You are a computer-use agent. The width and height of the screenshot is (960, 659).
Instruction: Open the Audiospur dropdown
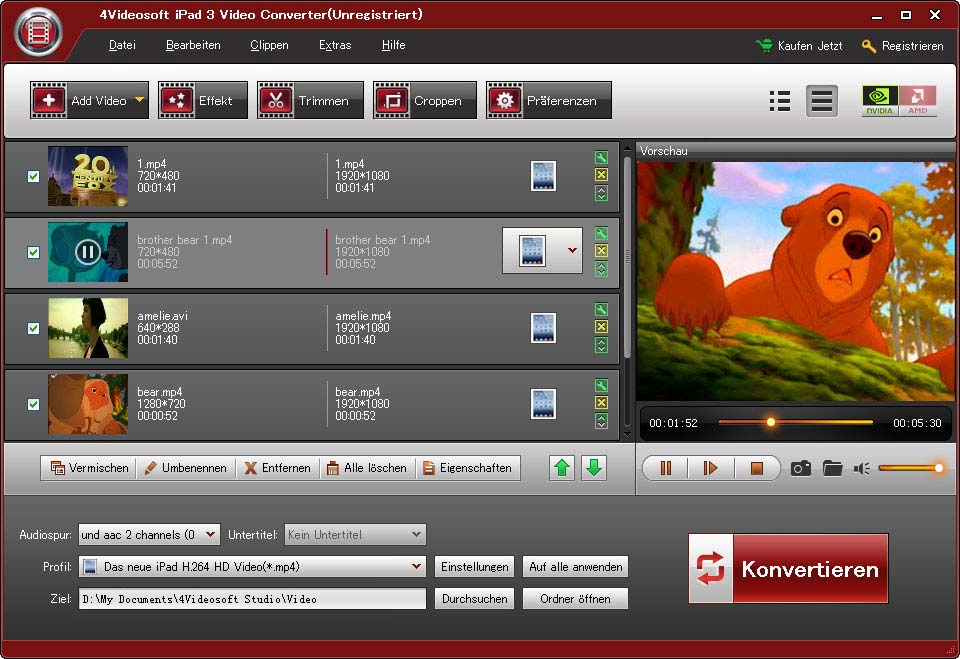point(213,535)
